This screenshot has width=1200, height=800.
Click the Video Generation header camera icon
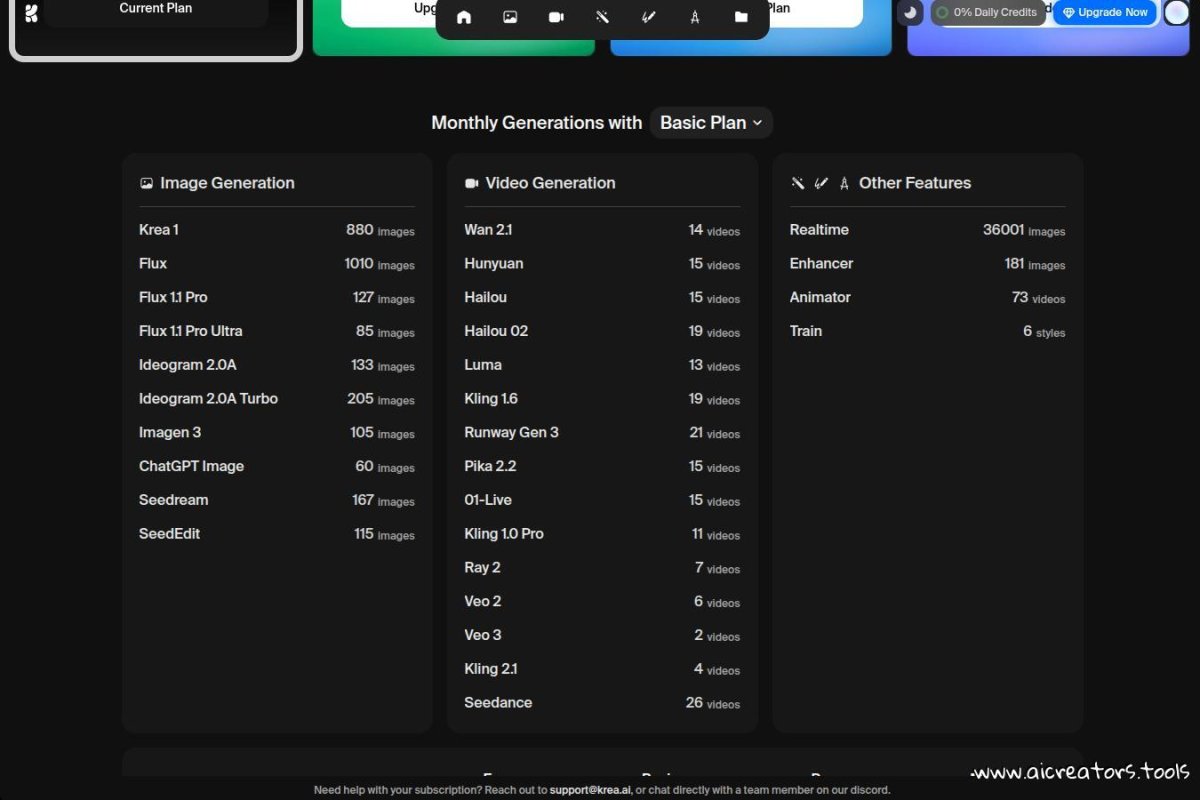point(472,183)
